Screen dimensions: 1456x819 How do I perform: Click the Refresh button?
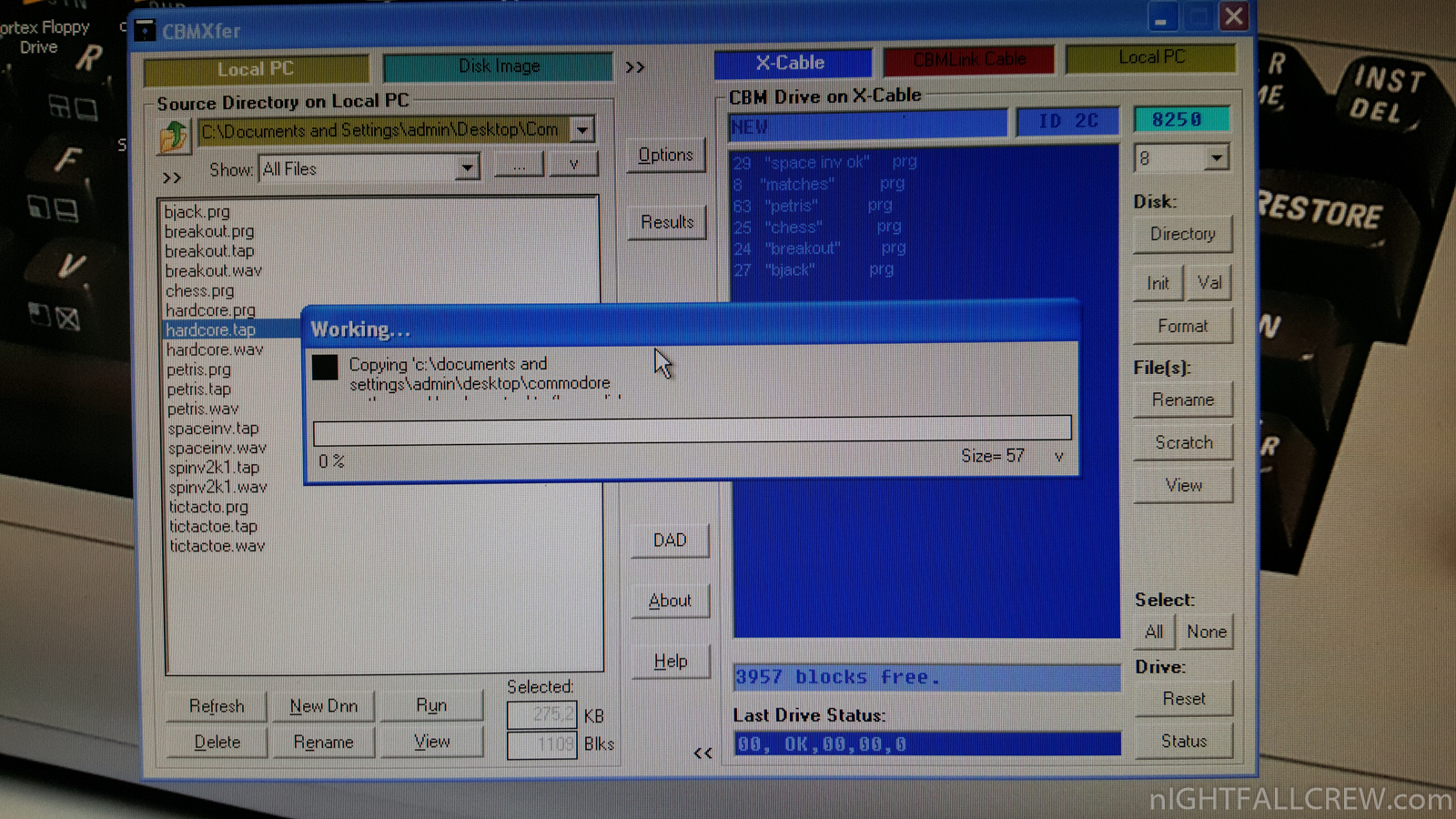point(217,706)
